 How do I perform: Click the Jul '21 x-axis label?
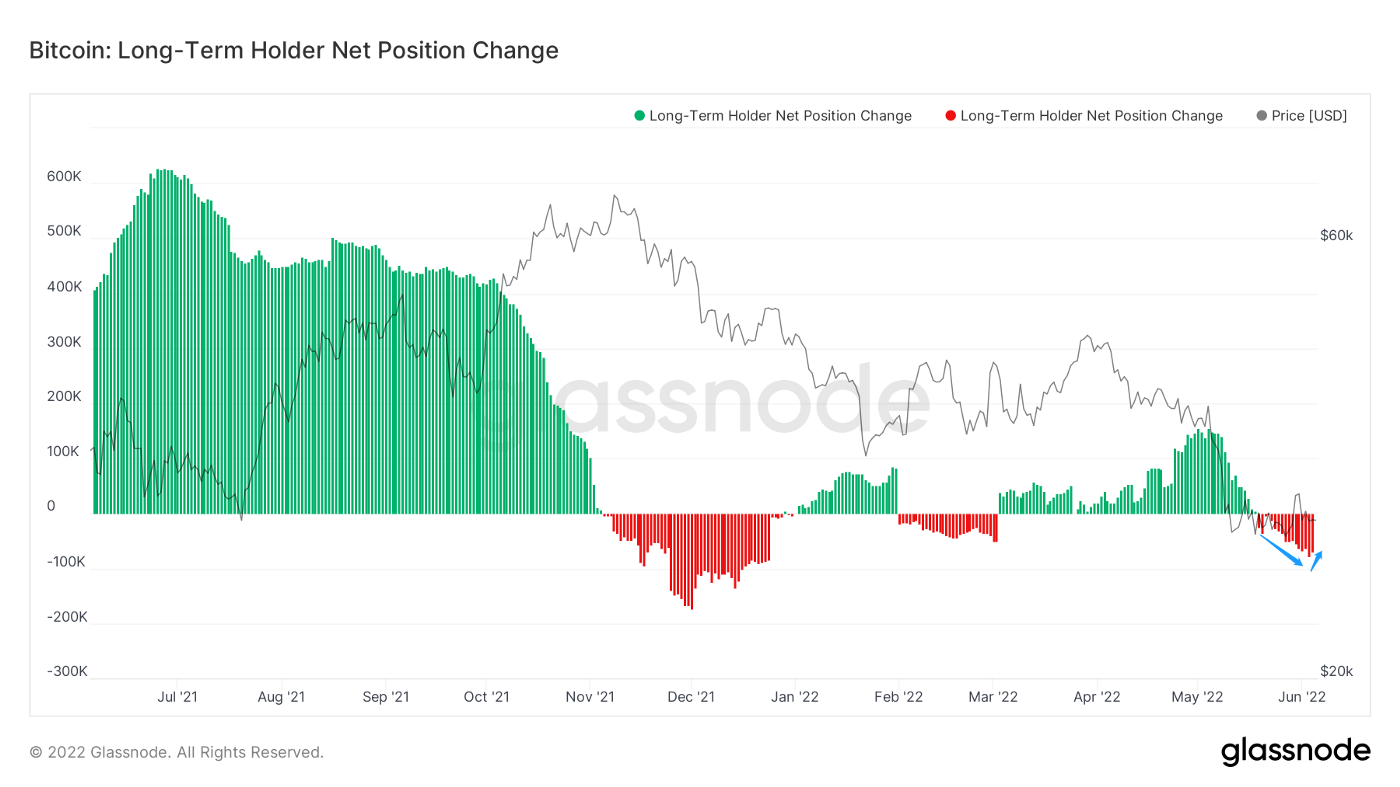click(x=178, y=697)
